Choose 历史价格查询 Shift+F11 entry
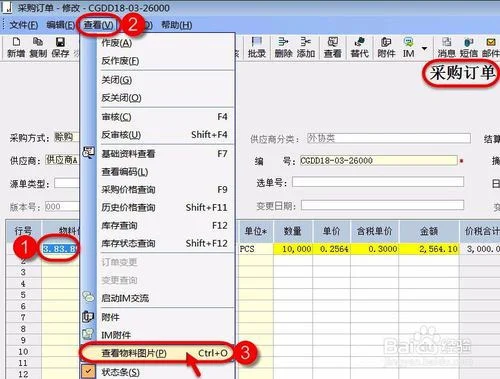This screenshot has width=500, height=379. 157,208
